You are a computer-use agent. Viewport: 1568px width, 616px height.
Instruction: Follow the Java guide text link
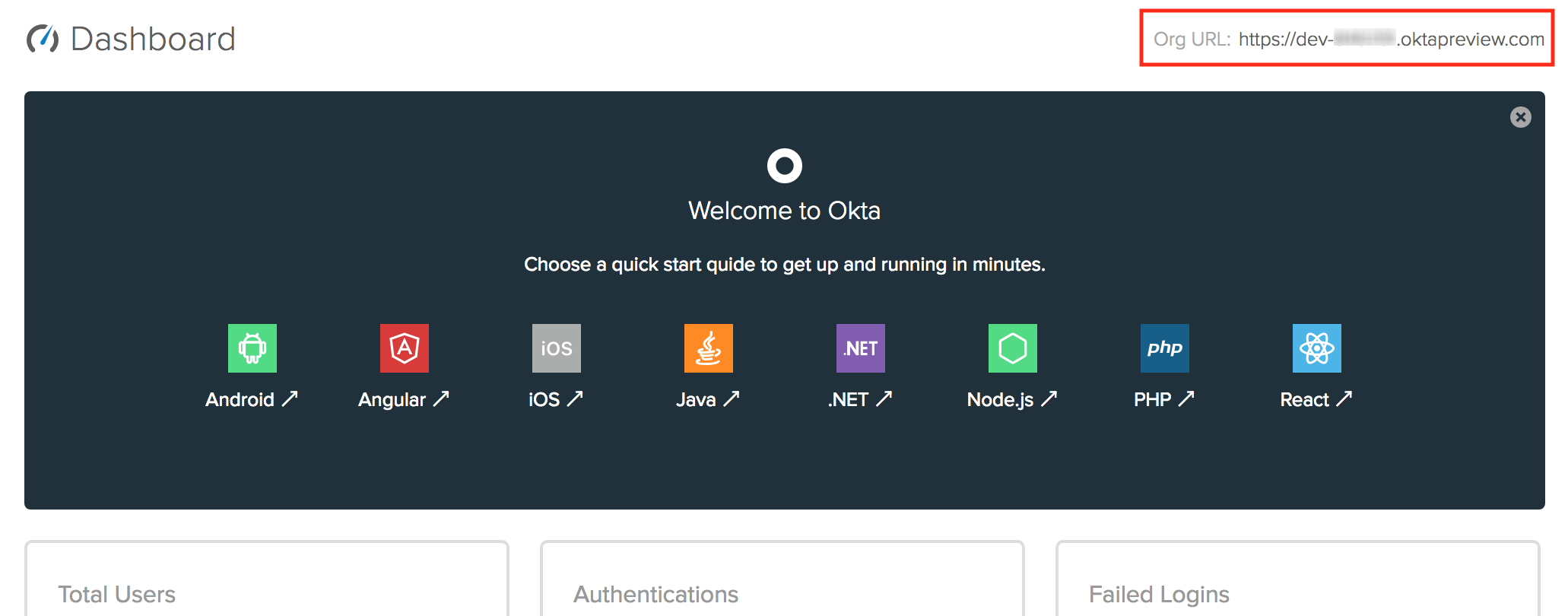[707, 399]
